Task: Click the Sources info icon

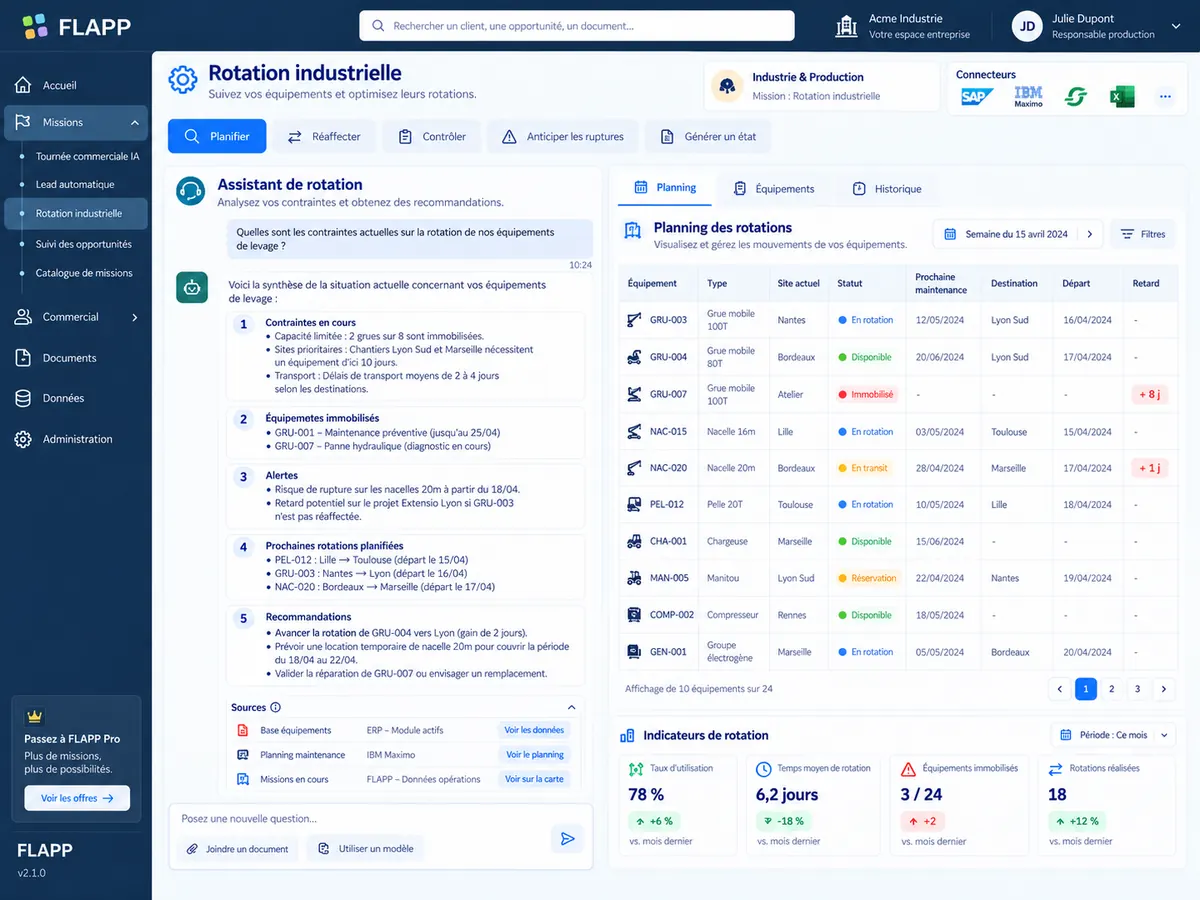Action: point(276,708)
